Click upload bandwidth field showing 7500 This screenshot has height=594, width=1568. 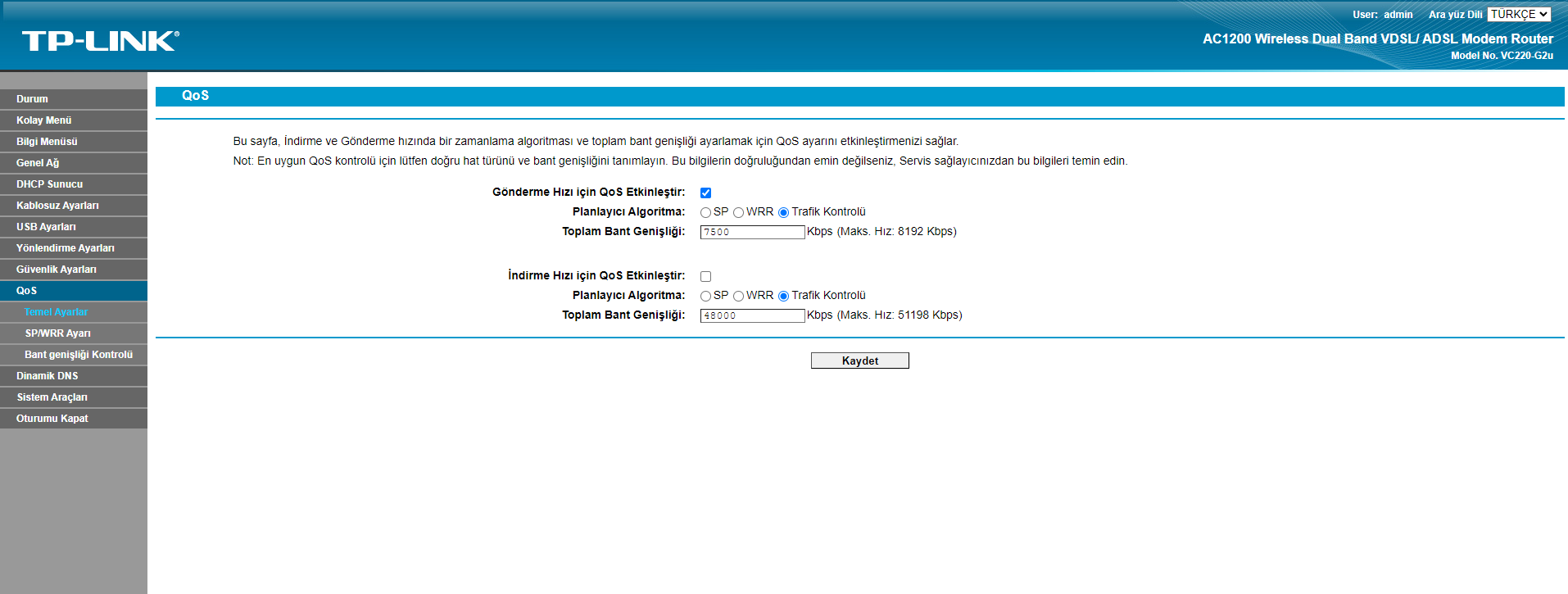753,232
